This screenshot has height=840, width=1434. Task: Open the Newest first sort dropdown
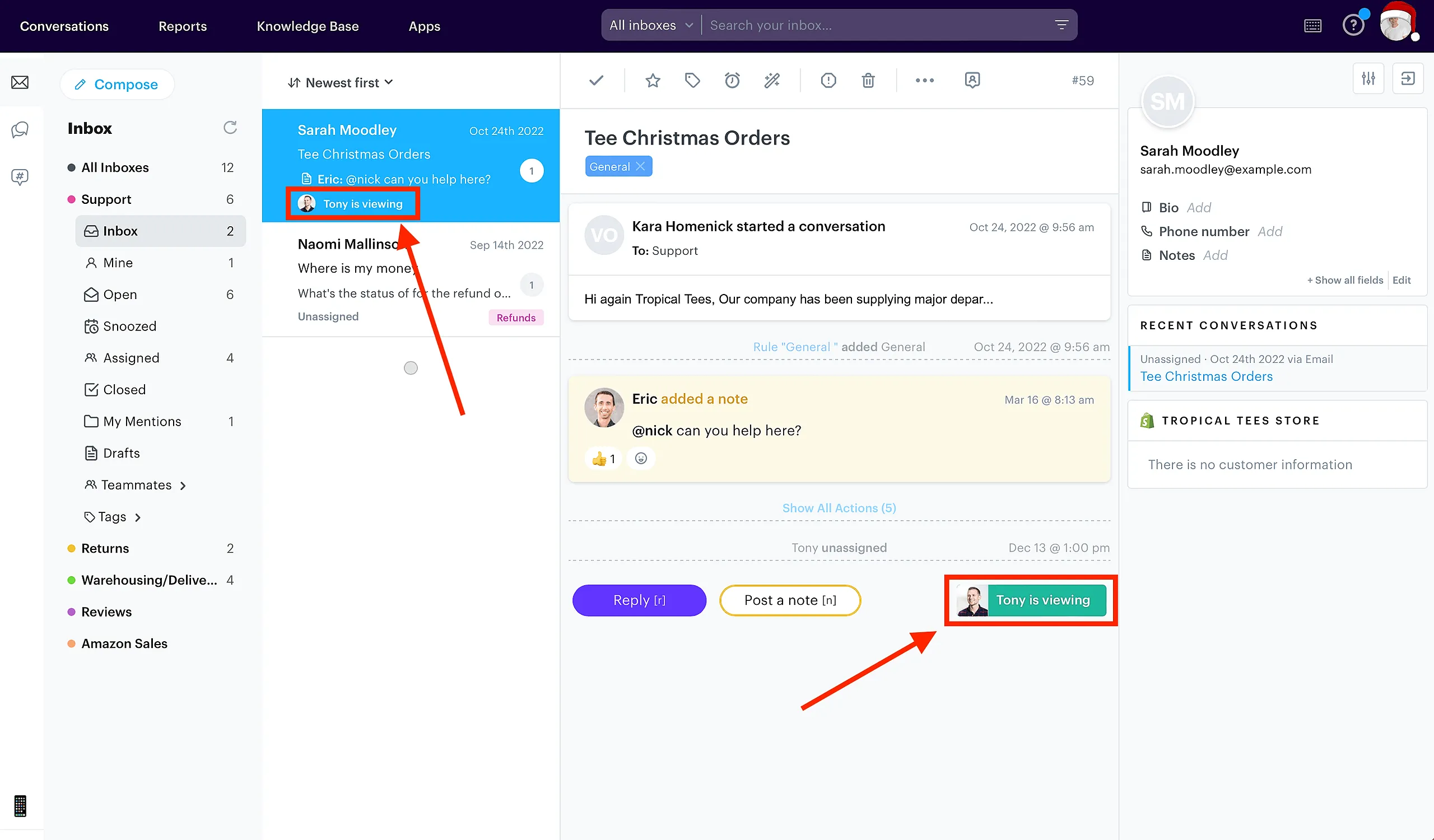click(x=340, y=82)
